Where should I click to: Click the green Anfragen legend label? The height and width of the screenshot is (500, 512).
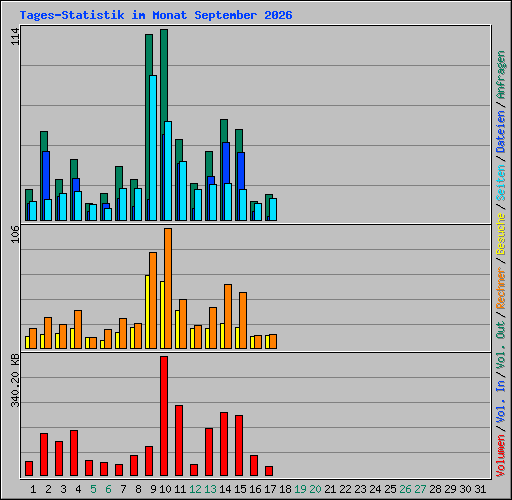[500, 74]
